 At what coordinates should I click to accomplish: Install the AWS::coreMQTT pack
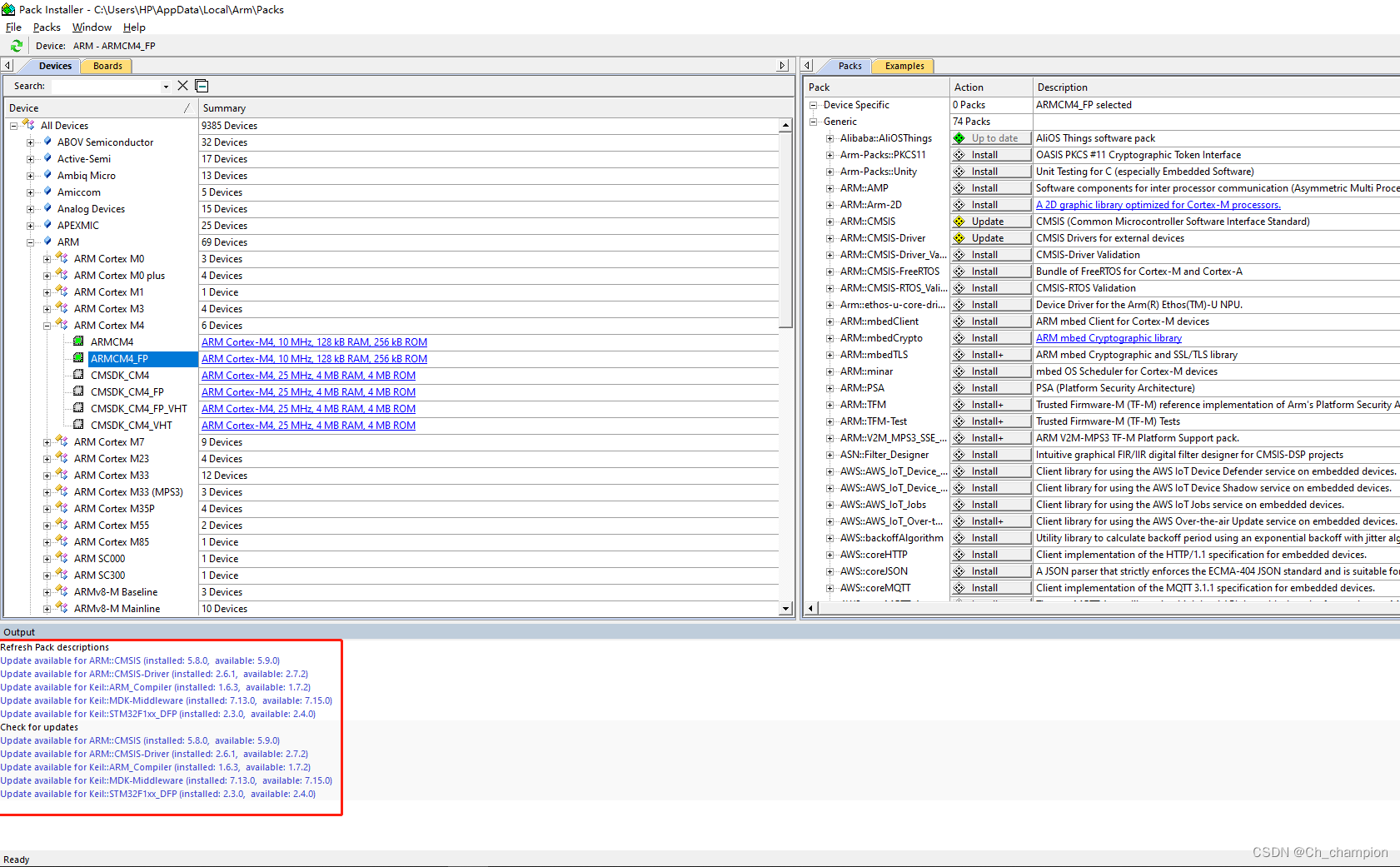point(990,588)
